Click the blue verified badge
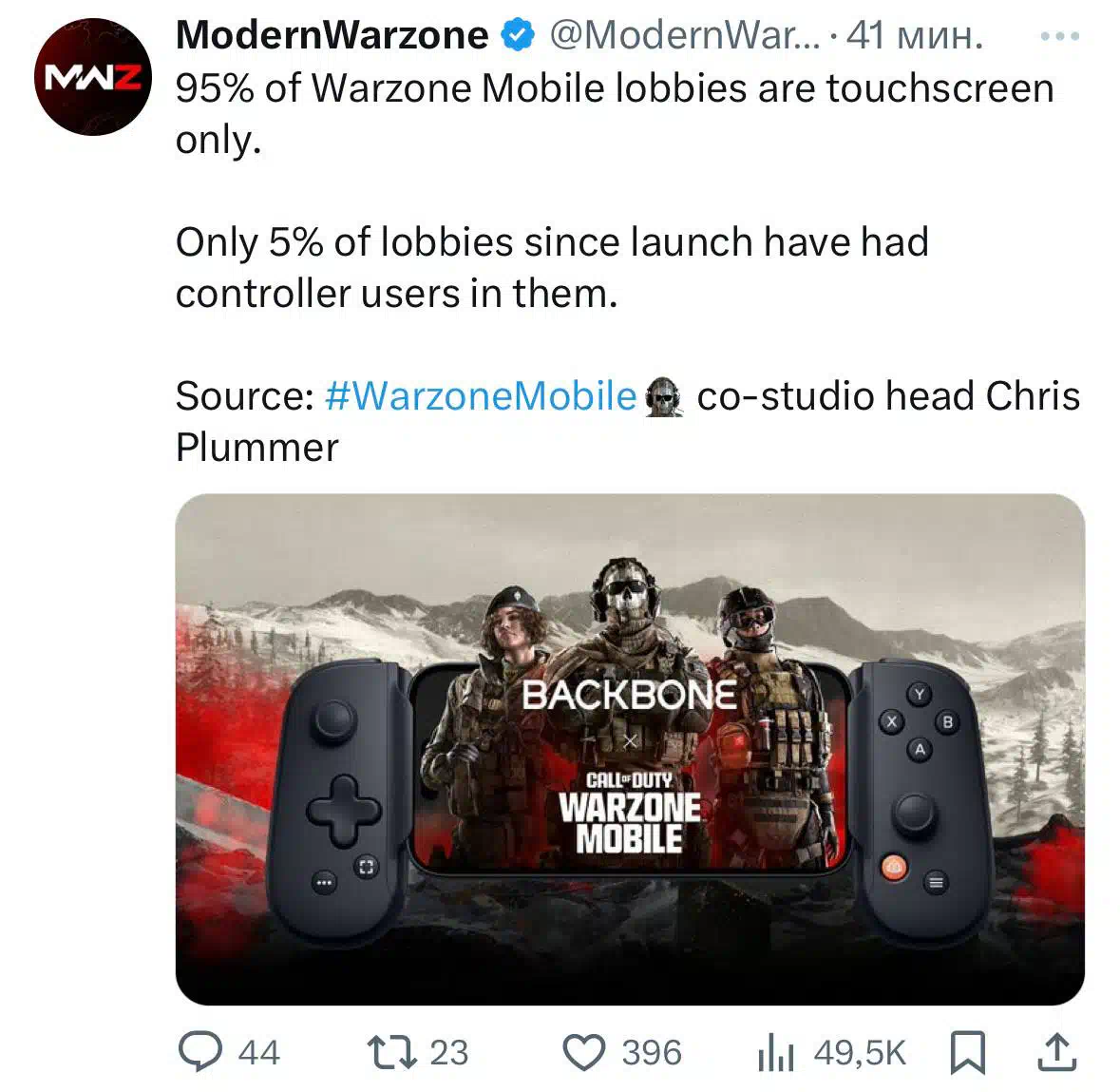The height and width of the screenshot is (1092, 1120). pos(518,35)
